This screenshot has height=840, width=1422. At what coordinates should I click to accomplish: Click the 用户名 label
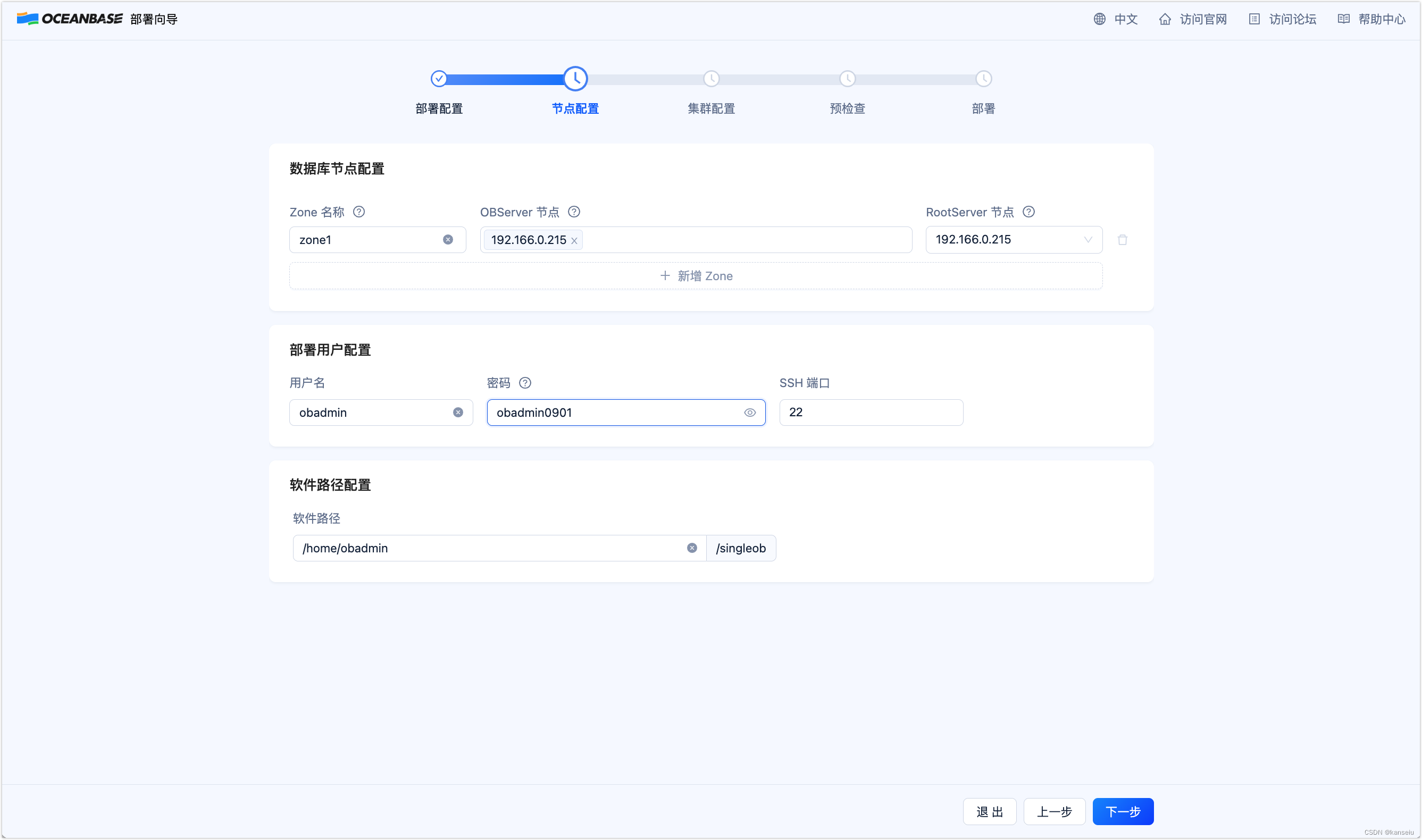click(307, 383)
